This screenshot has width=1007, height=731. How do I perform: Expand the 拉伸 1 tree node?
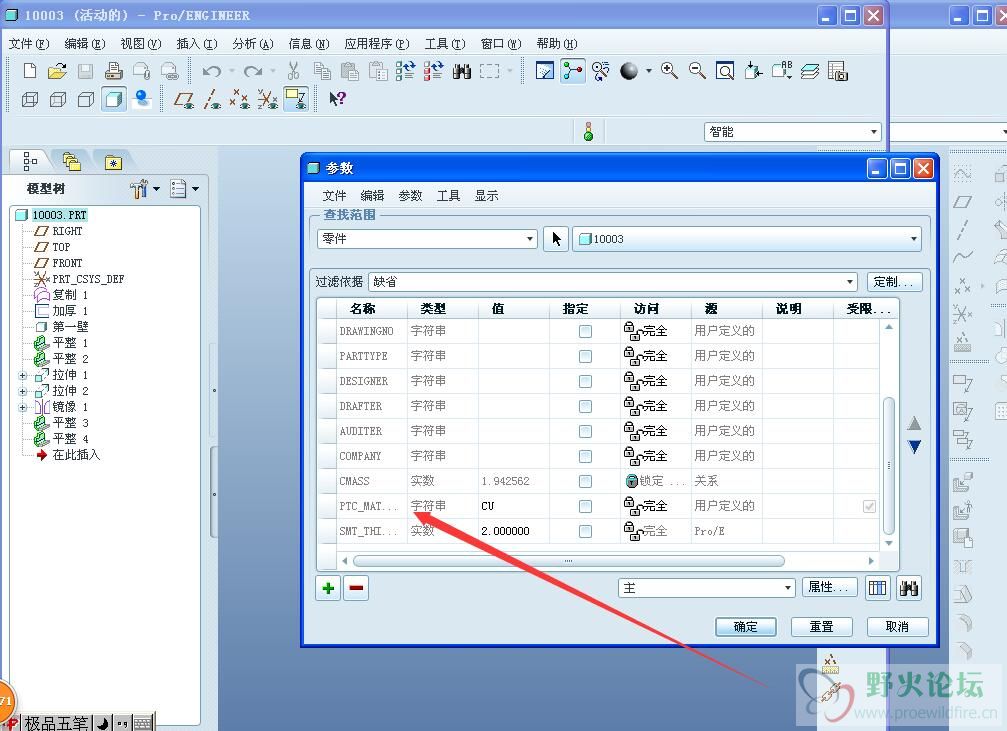[22, 375]
